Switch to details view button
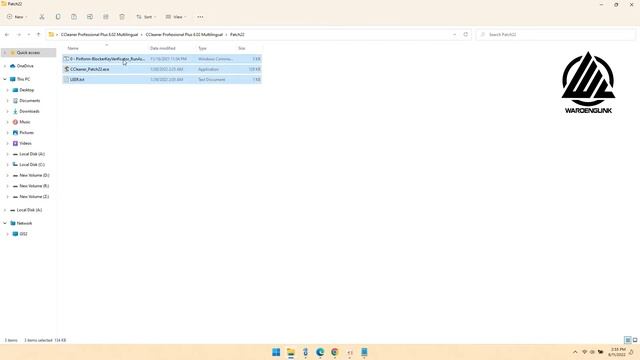Screen dimensions: 640x360 (628, 340)
